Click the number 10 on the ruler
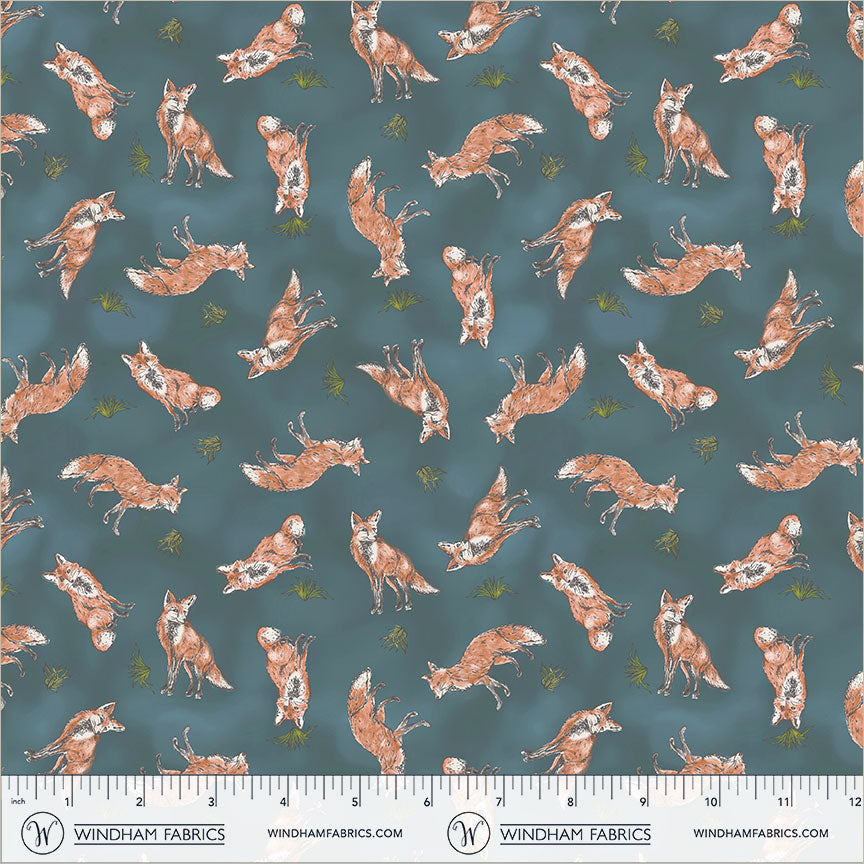Image resolution: width=864 pixels, height=864 pixels. pos(711,802)
